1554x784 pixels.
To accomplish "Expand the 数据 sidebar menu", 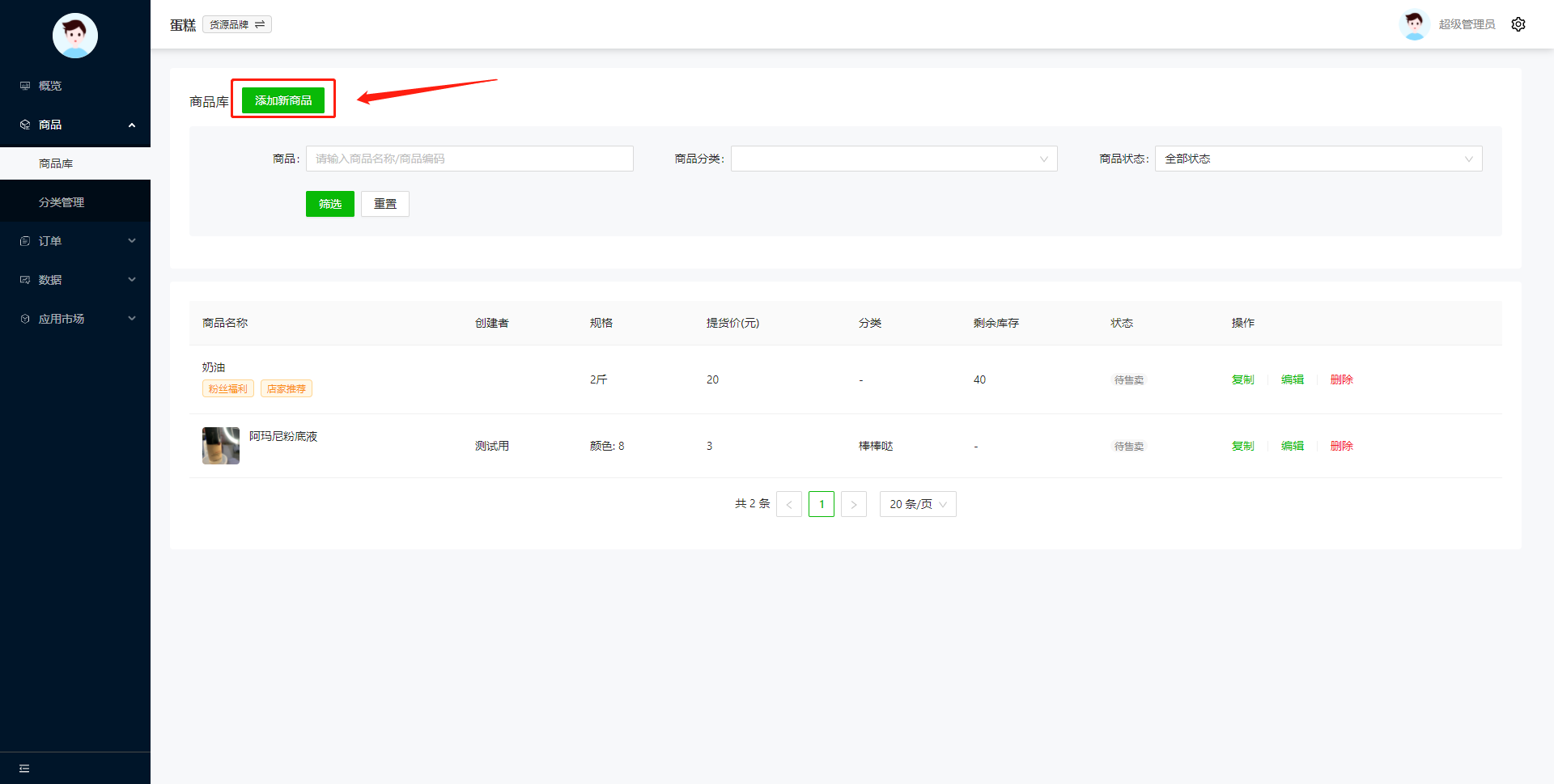I will point(75,280).
